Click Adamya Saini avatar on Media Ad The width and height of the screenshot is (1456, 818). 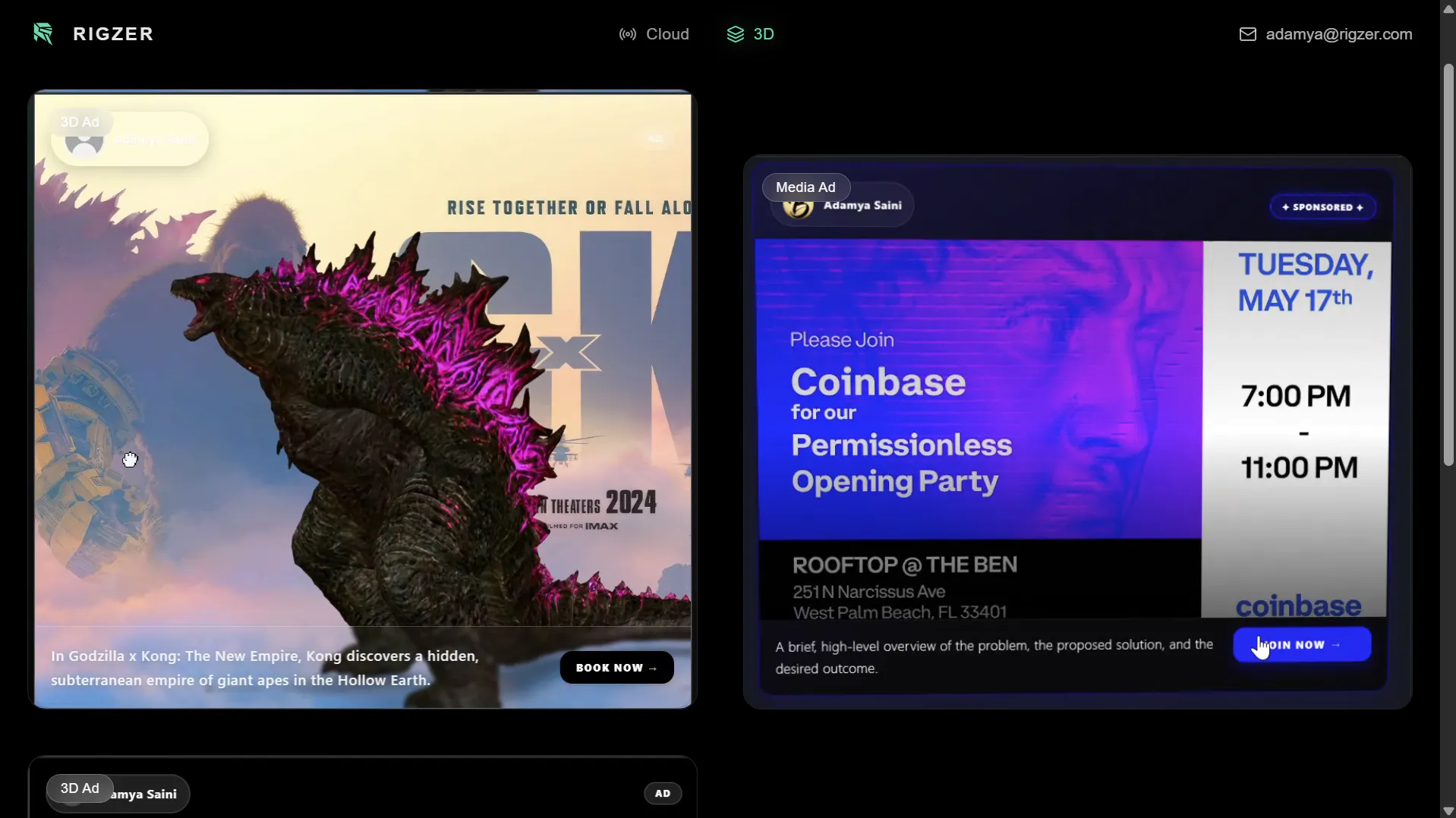click(x=798, y=208)
